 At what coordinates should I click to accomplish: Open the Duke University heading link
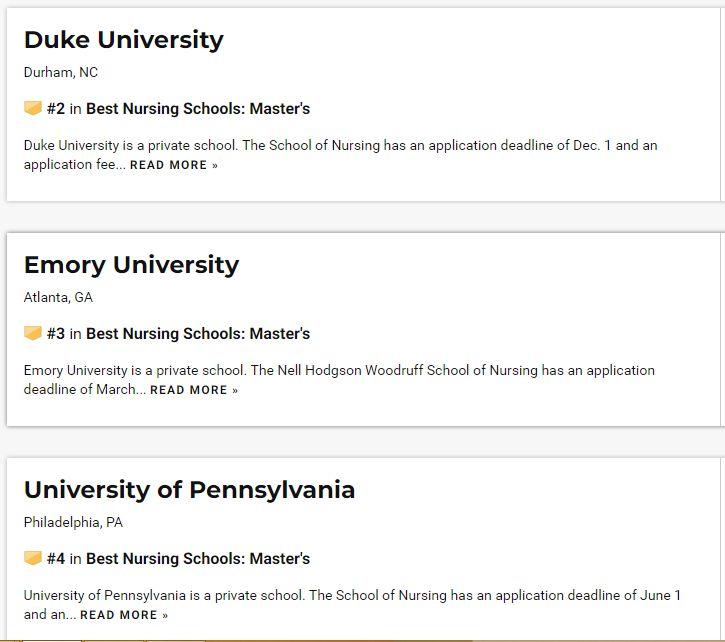click(123, 40)
